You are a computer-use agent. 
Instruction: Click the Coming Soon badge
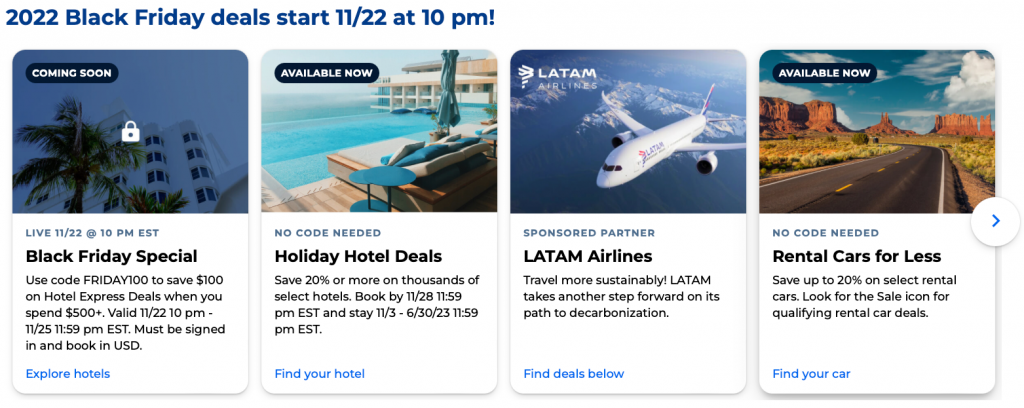point(72,73)
